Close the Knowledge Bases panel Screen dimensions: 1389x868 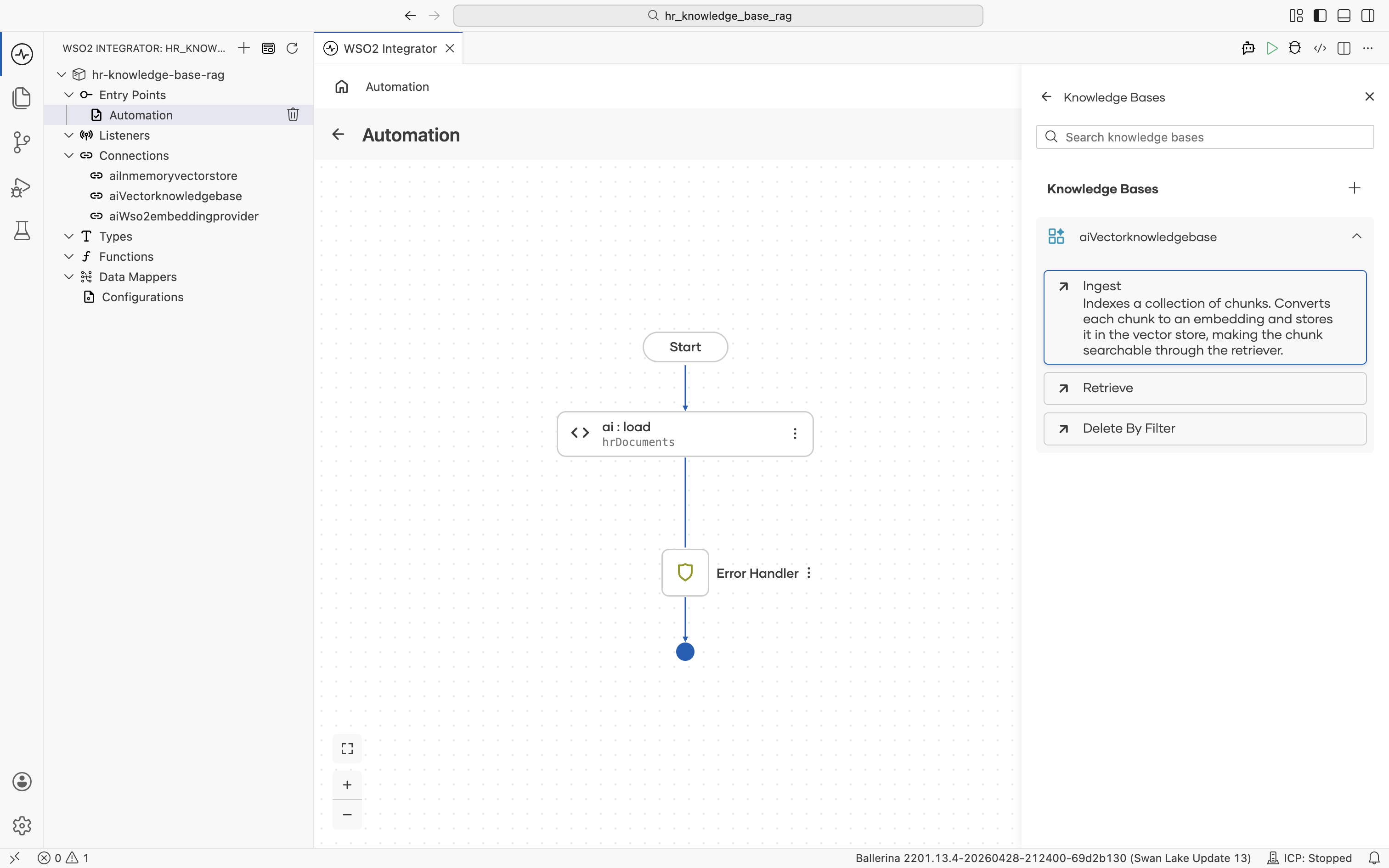pos(1370,97)
